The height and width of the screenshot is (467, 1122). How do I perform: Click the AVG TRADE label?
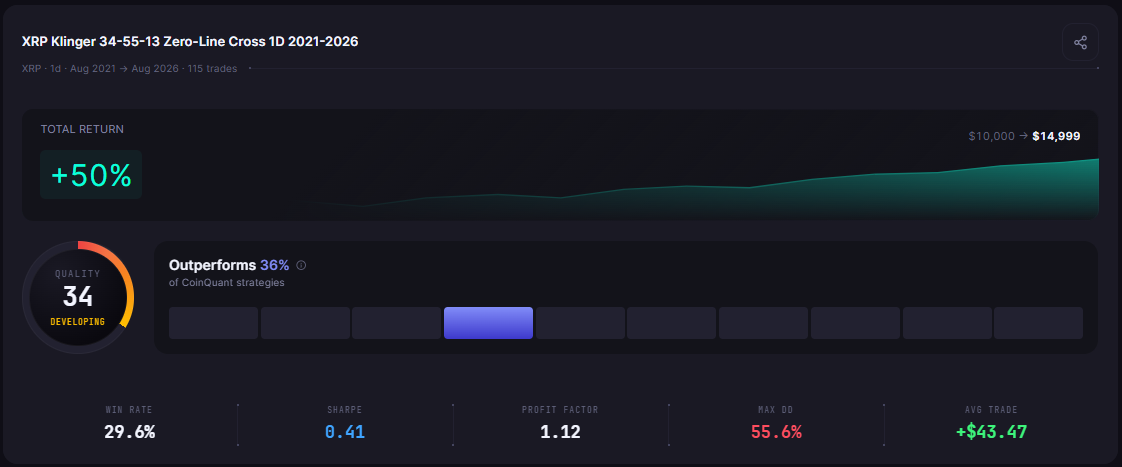(x=992, y=410)
